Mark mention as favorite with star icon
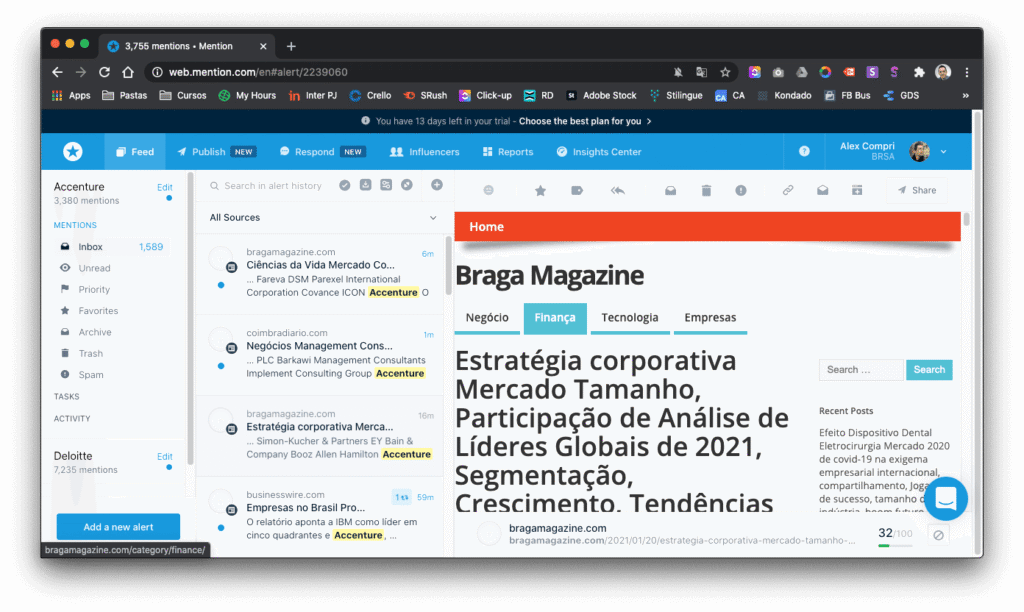This screenshot has height=612, width=1024. 540,190
